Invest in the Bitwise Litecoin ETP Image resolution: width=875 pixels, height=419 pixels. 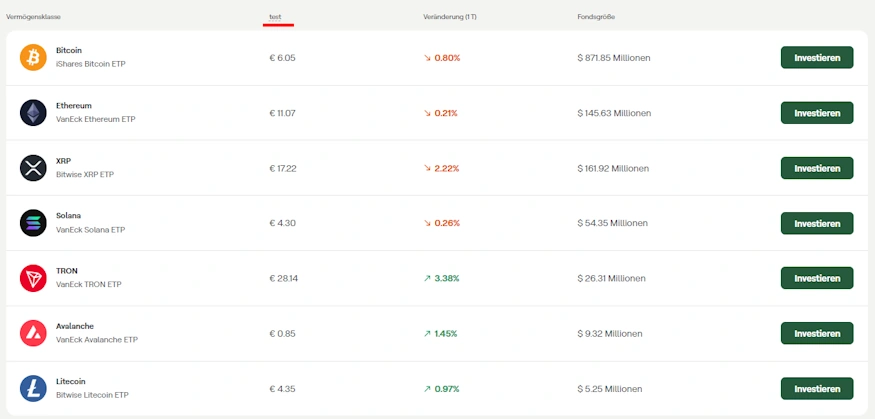point(816,388)
